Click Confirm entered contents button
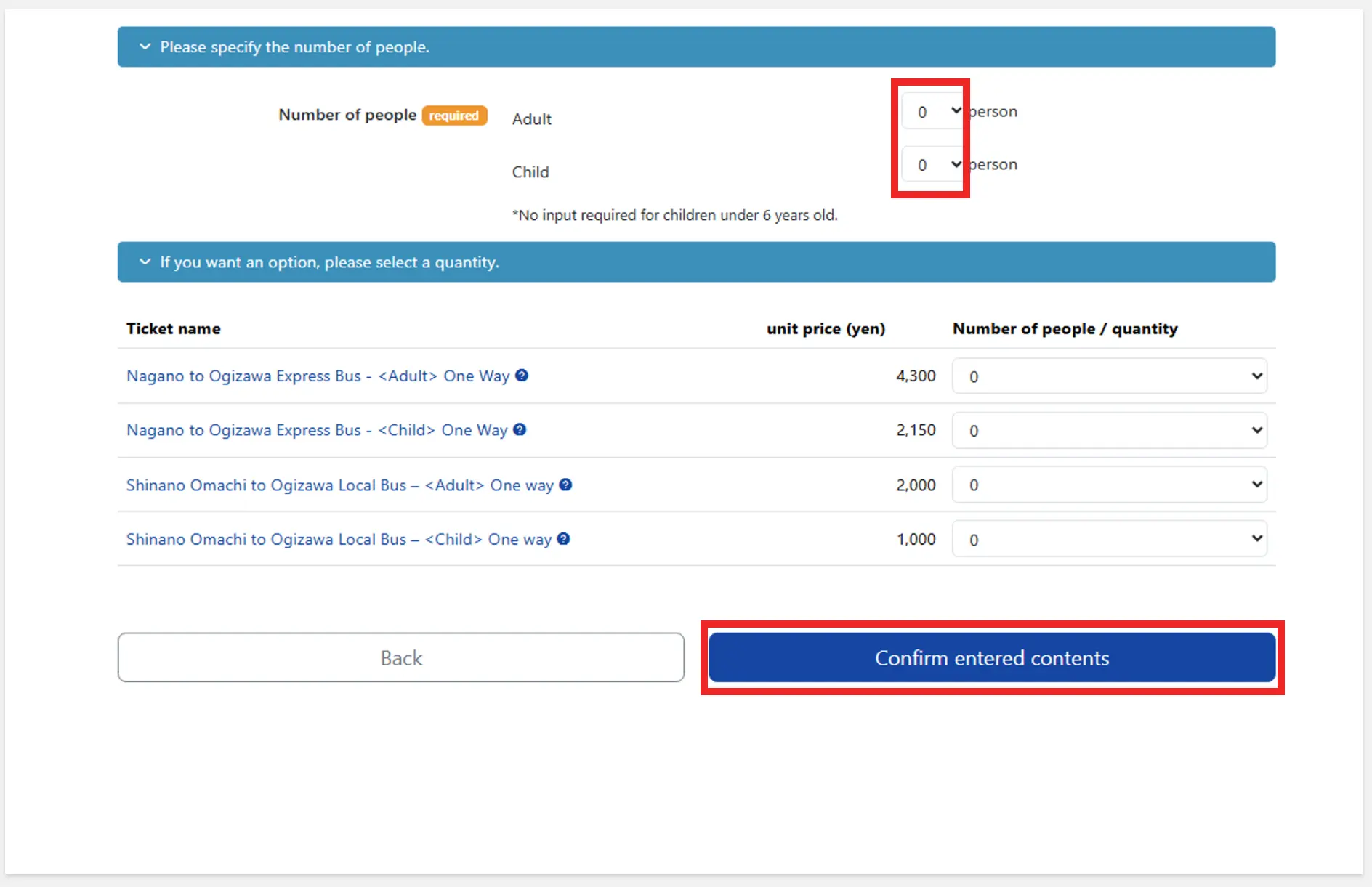 click(992, 657)
